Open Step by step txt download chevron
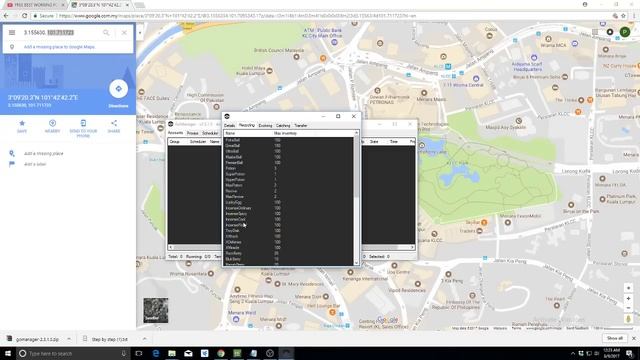The height and width of the screenshot is (360, 640). [x=144, y=339]
